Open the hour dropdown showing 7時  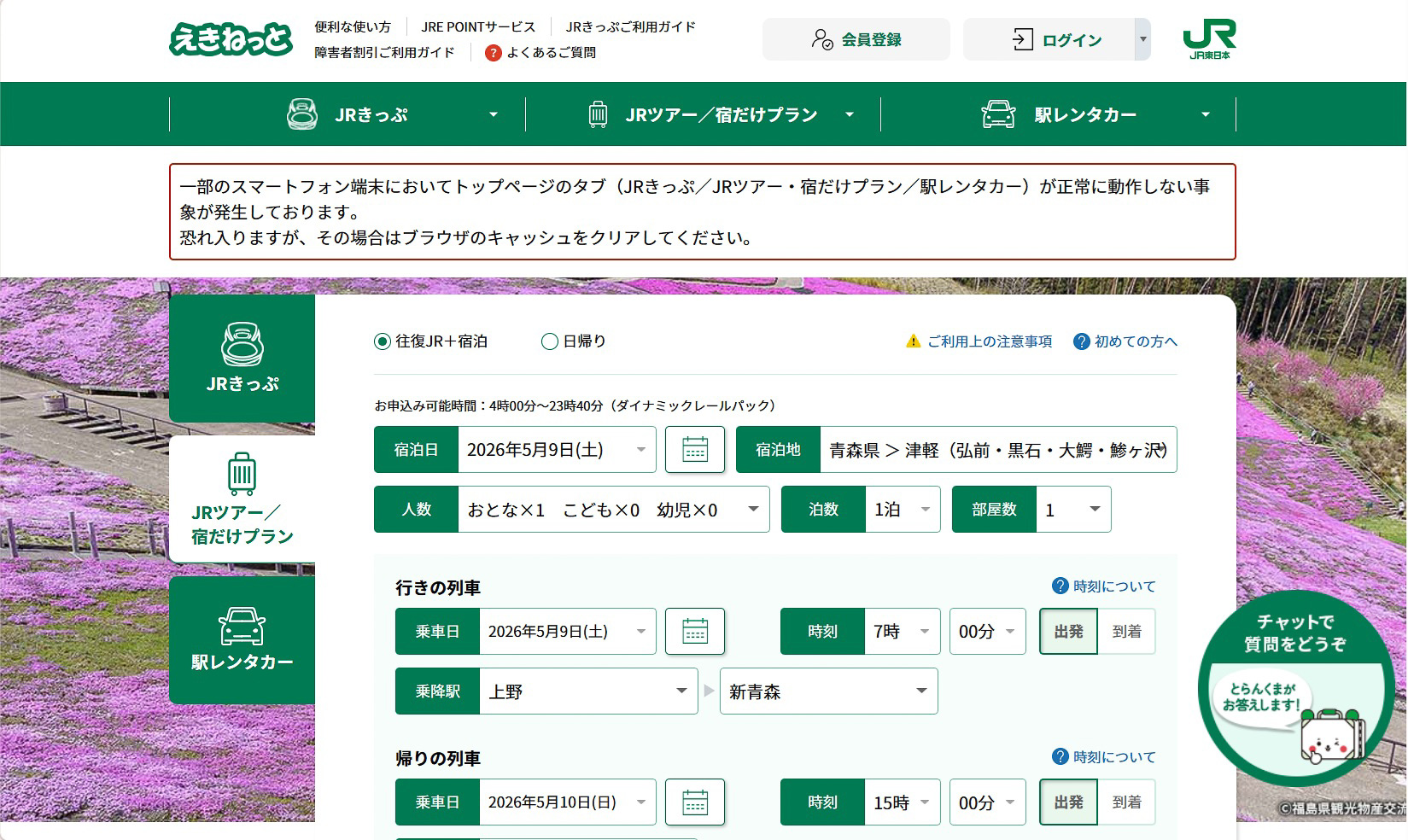pos(901,632)
